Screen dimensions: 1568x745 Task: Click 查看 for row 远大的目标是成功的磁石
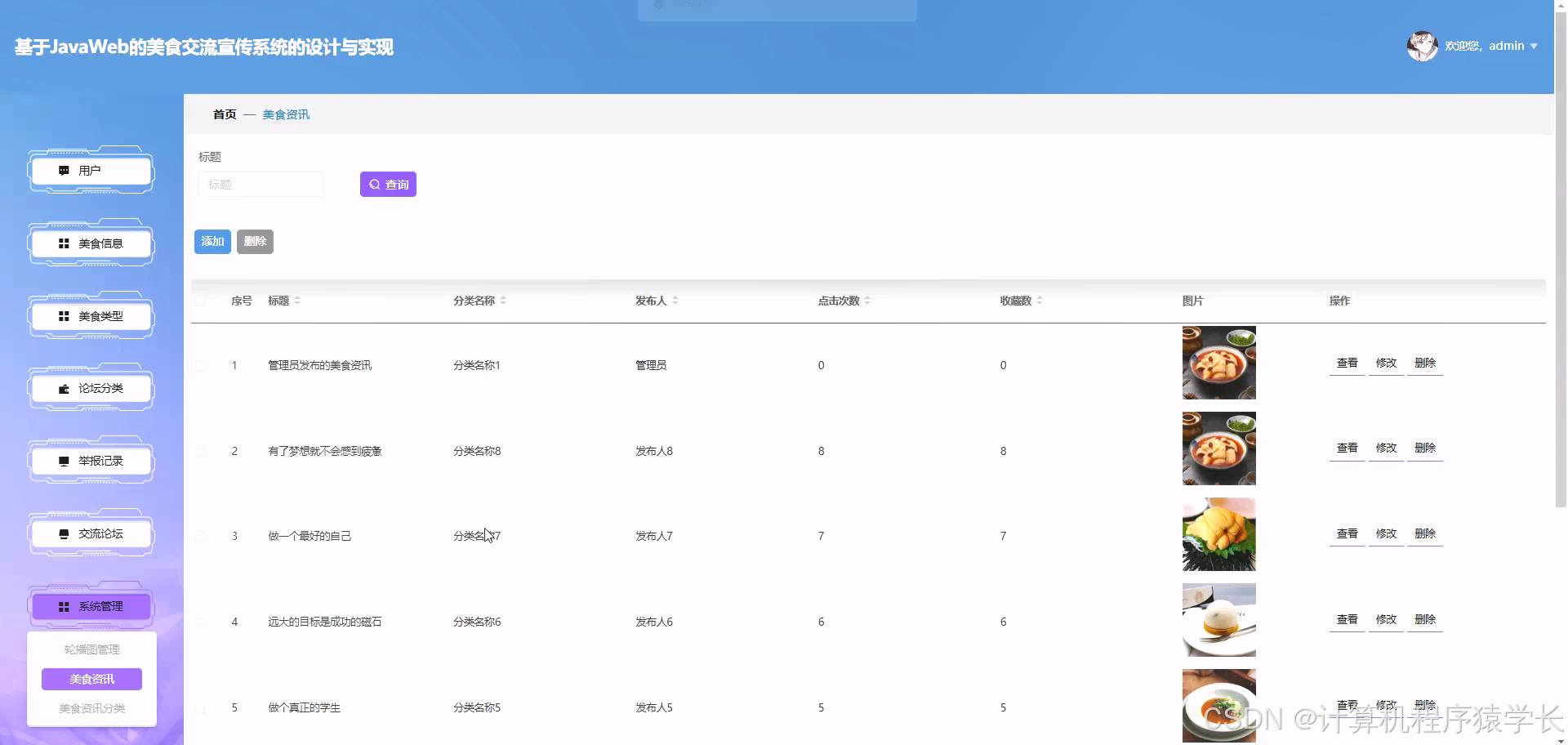(x=1347, y=620)
